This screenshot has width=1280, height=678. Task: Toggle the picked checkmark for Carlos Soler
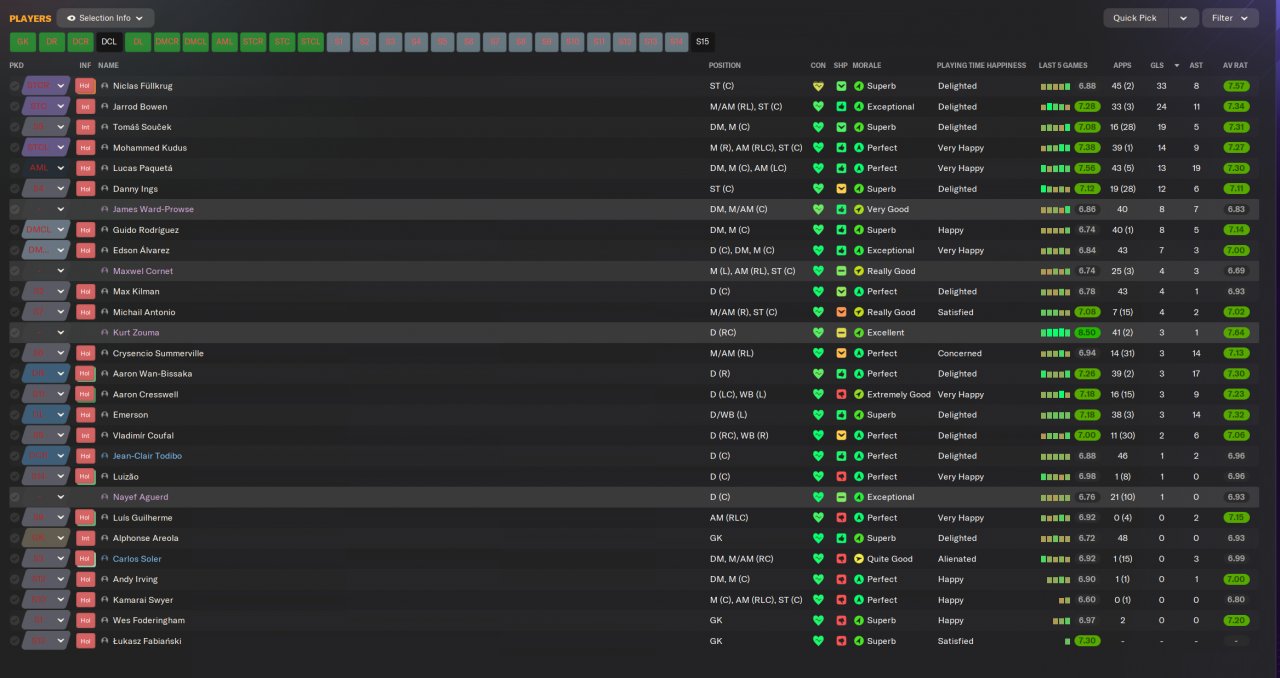click(x=14, y=559)
